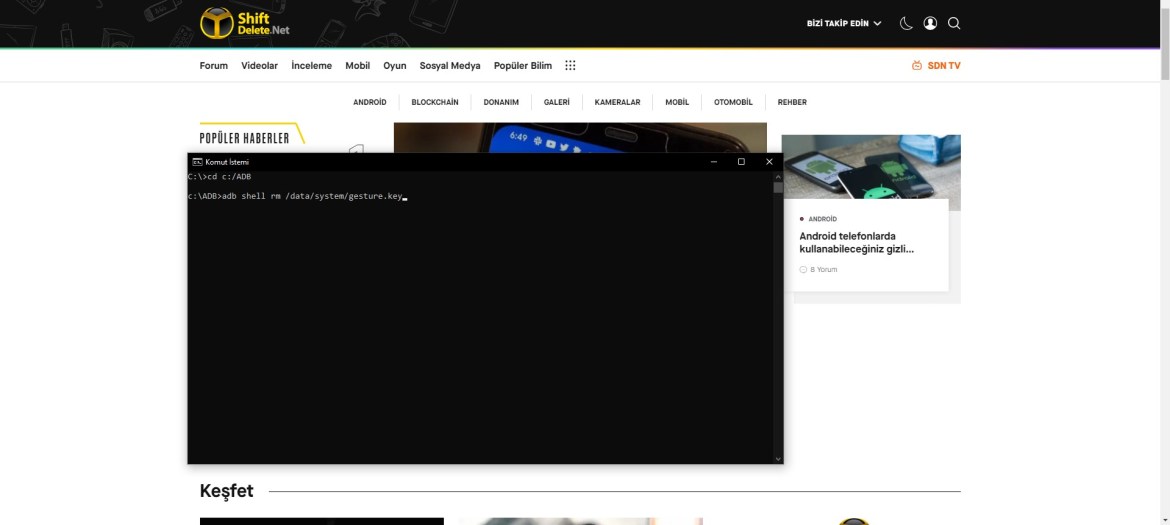
Task: Open the Forum menu item
Action: 213,66
